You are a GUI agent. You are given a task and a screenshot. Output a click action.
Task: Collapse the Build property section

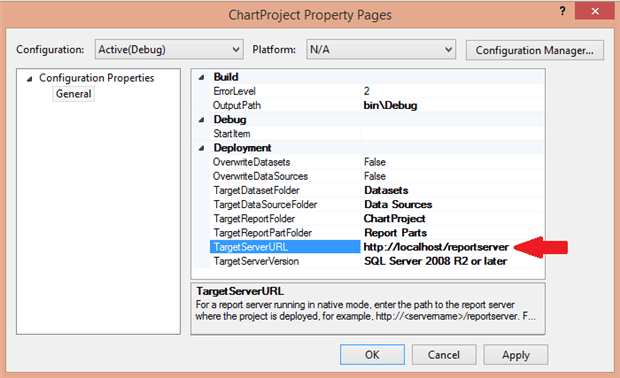[x=201, y=77]
